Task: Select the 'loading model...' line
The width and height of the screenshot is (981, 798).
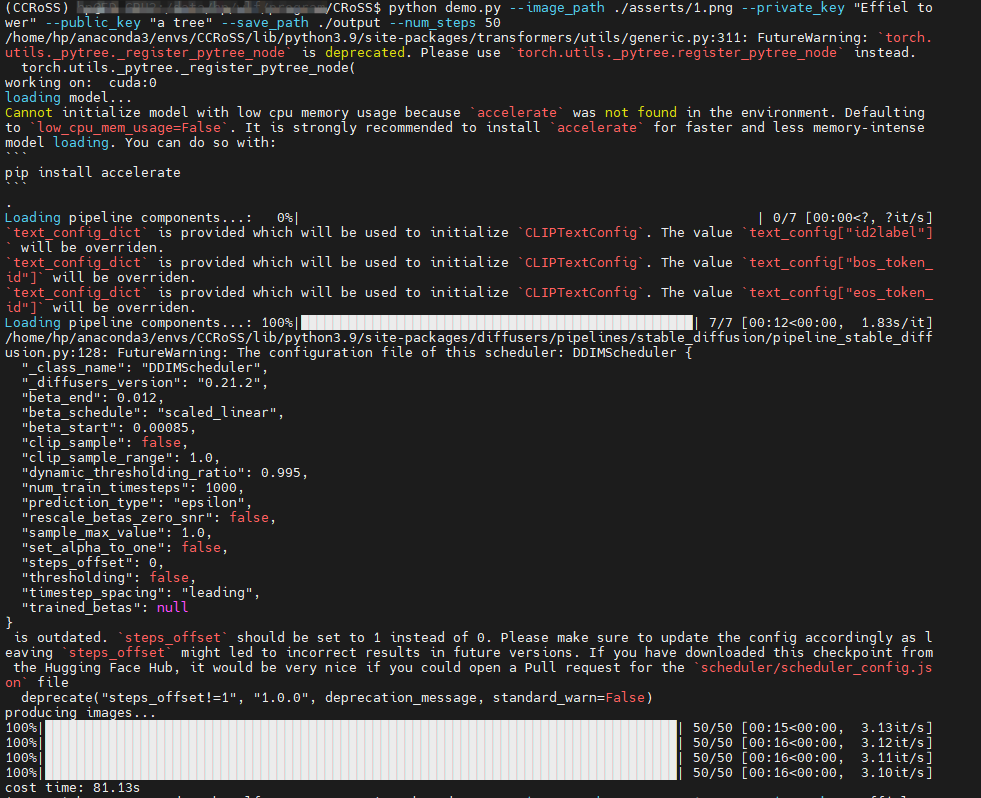Action: click(x=68, y=98)
